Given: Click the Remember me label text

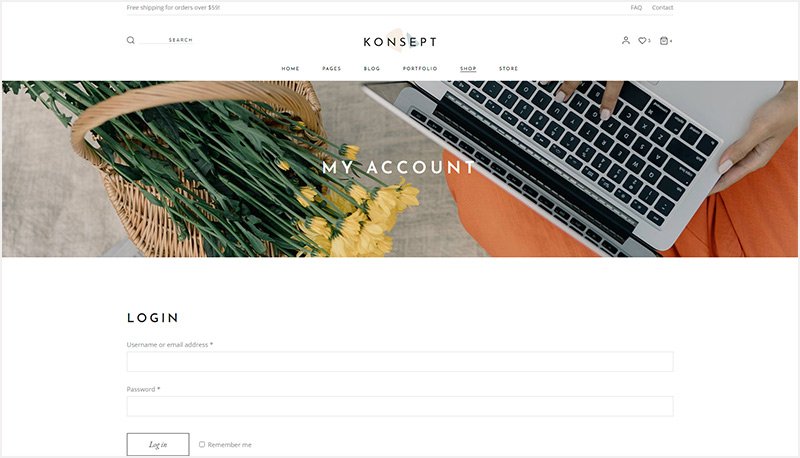Looking at the screenshot, I should [x=230, y=445].
